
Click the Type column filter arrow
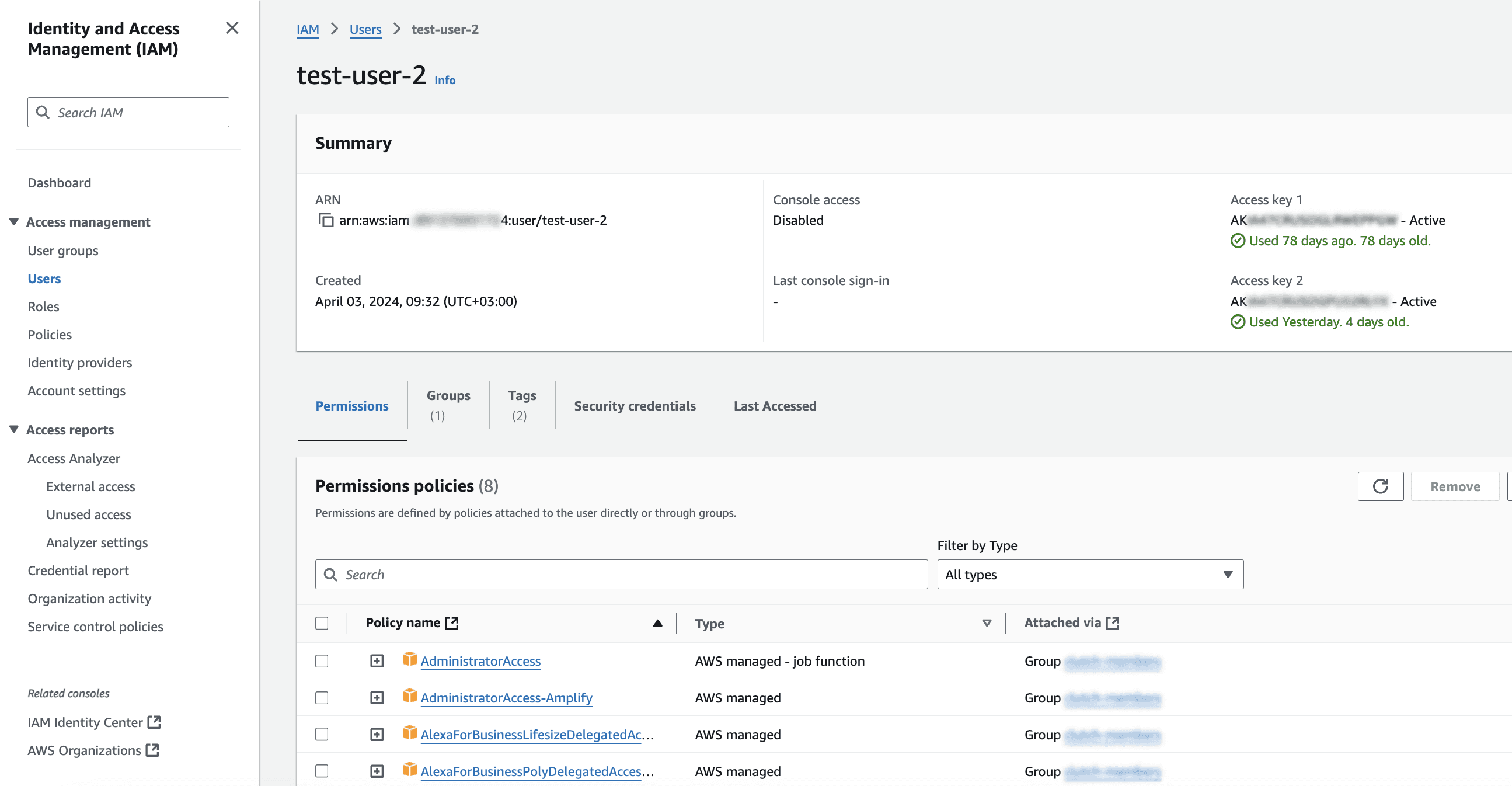coord(987,623)
